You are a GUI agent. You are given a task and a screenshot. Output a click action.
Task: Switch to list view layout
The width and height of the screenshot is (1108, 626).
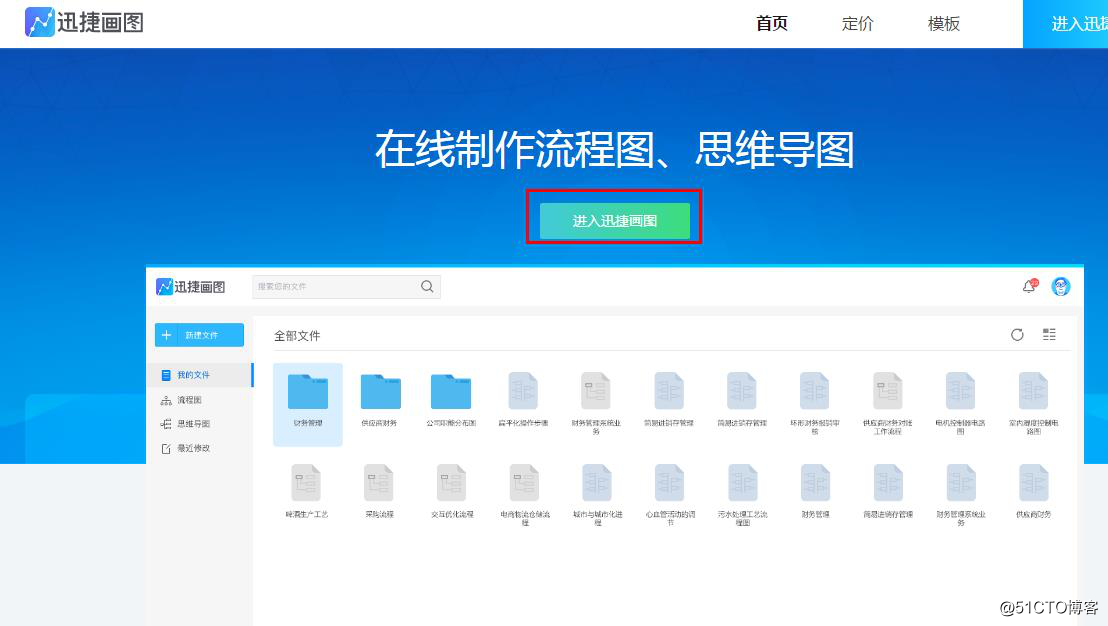coord(1049,335)
